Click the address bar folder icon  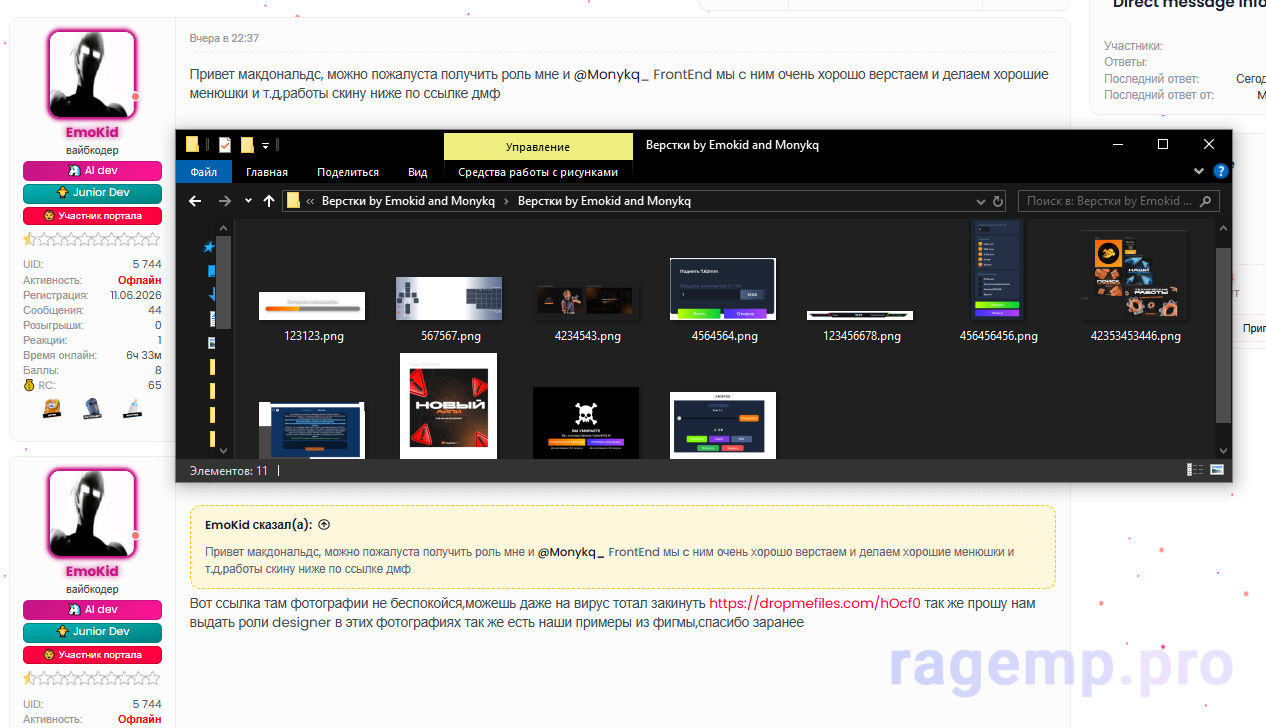(x=293, y=201)
